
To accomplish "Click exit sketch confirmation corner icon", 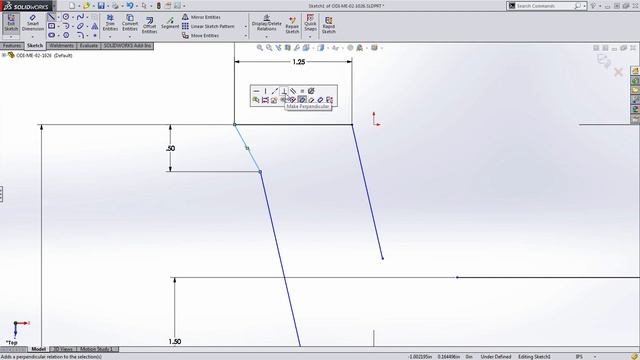I will point(604,61).
